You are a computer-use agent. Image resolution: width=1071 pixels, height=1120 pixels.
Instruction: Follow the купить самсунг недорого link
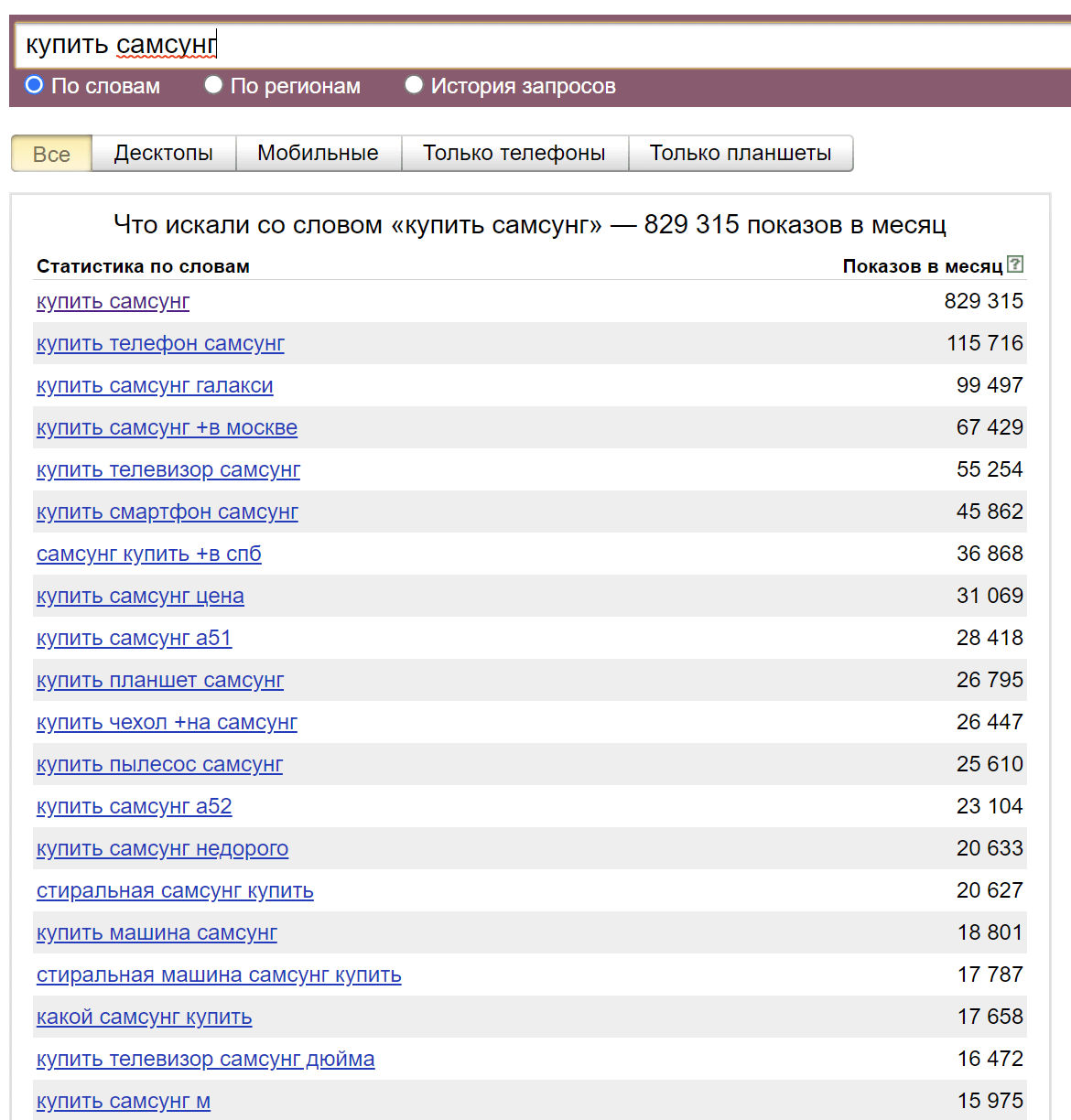click(x=162, y=848)
